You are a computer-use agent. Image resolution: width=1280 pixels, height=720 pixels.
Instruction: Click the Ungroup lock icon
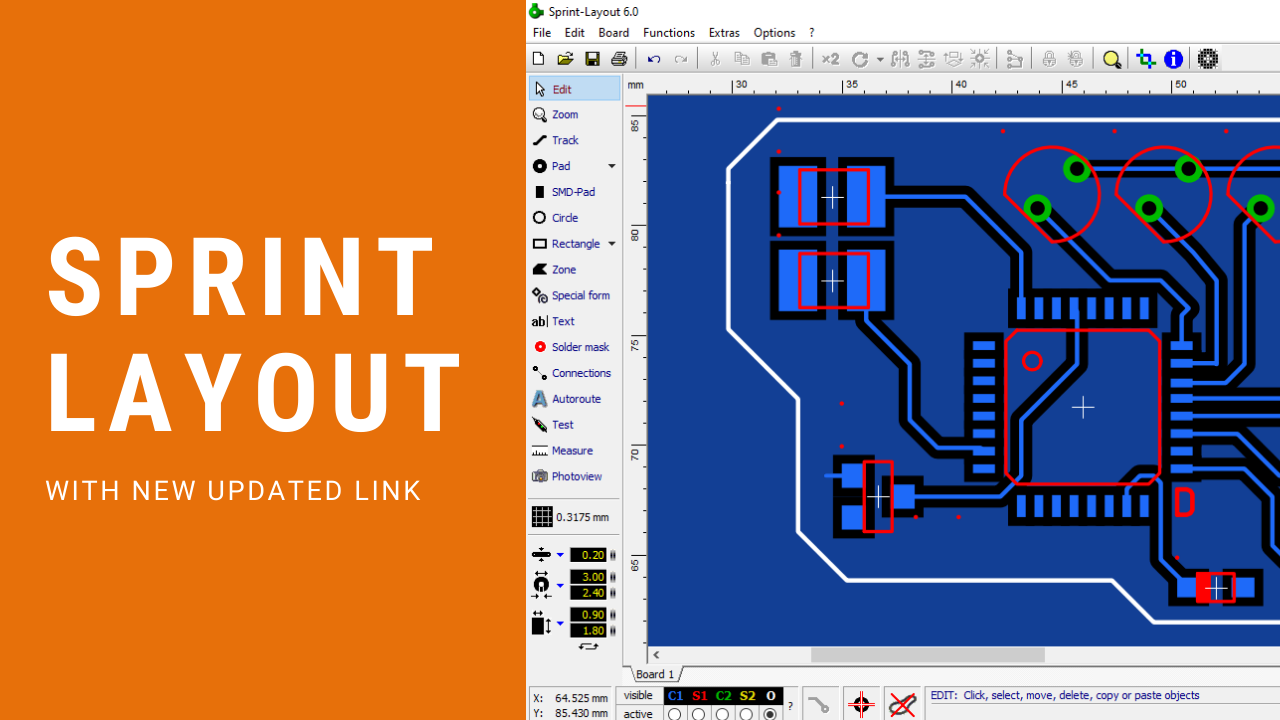click(x=1076, y=59)
